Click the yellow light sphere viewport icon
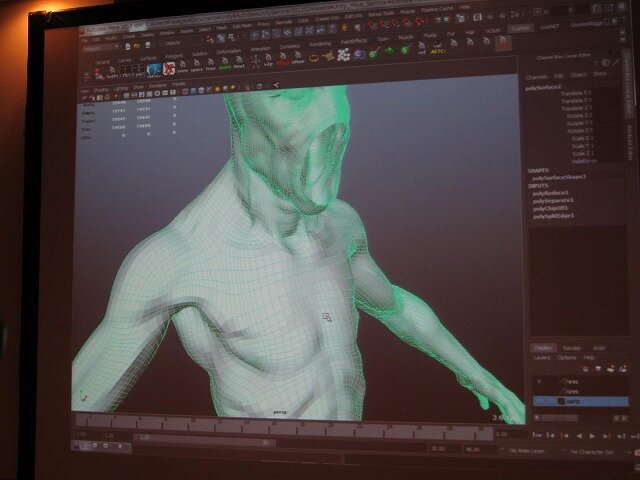Viewport: 640px width, 480px height. point(217,89)
